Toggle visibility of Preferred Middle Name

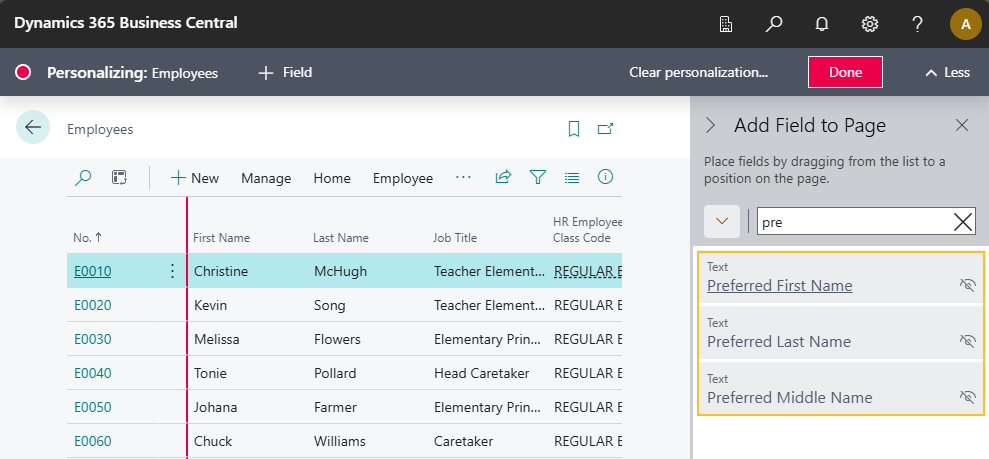[967, 397]
